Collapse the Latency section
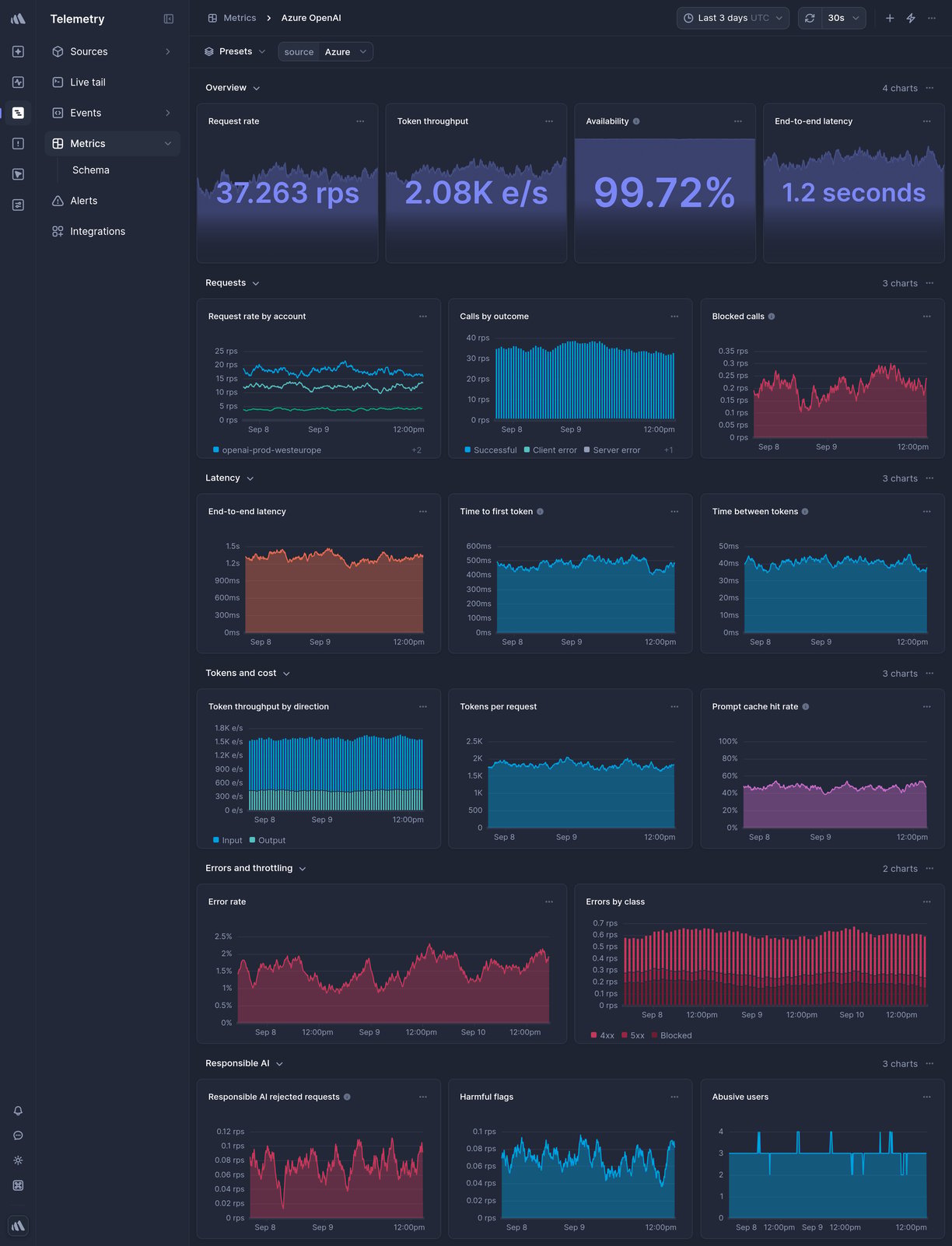The width and height of the screenshot is (952, 1246). coord(229,478)
